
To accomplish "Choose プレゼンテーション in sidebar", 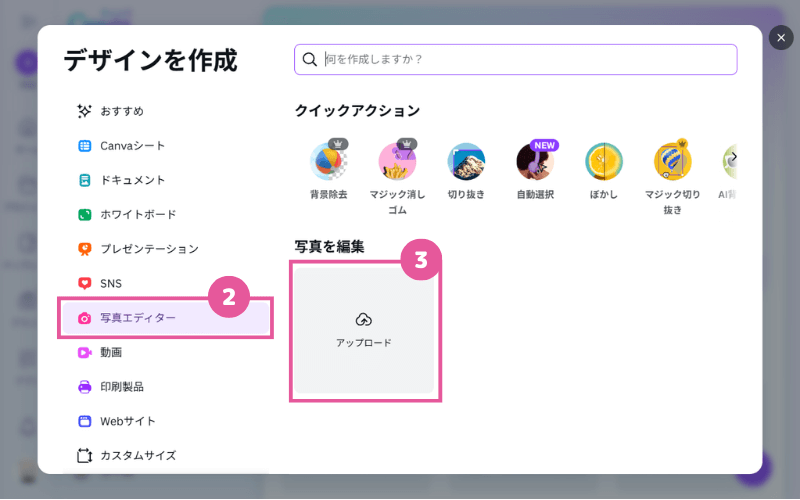I will 148,249.
